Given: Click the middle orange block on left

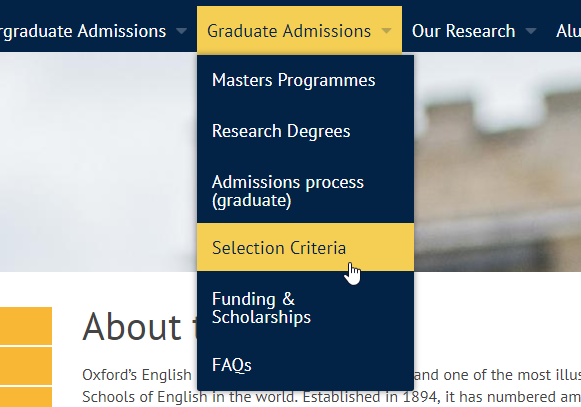Looking at the screenshot, I should (x=26, y=366).
